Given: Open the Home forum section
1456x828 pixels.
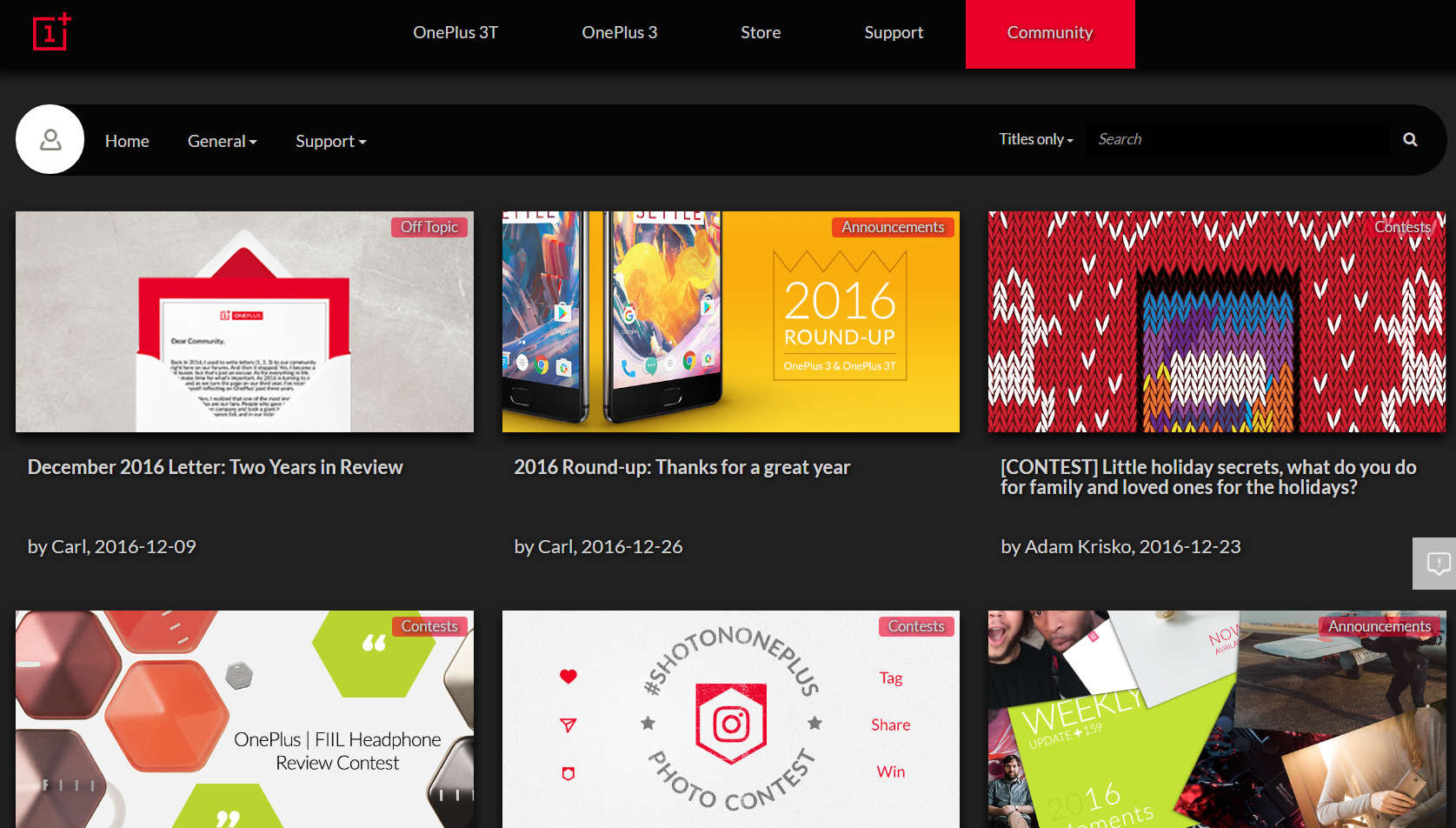Looking at the screenshot, I should 126,140.
